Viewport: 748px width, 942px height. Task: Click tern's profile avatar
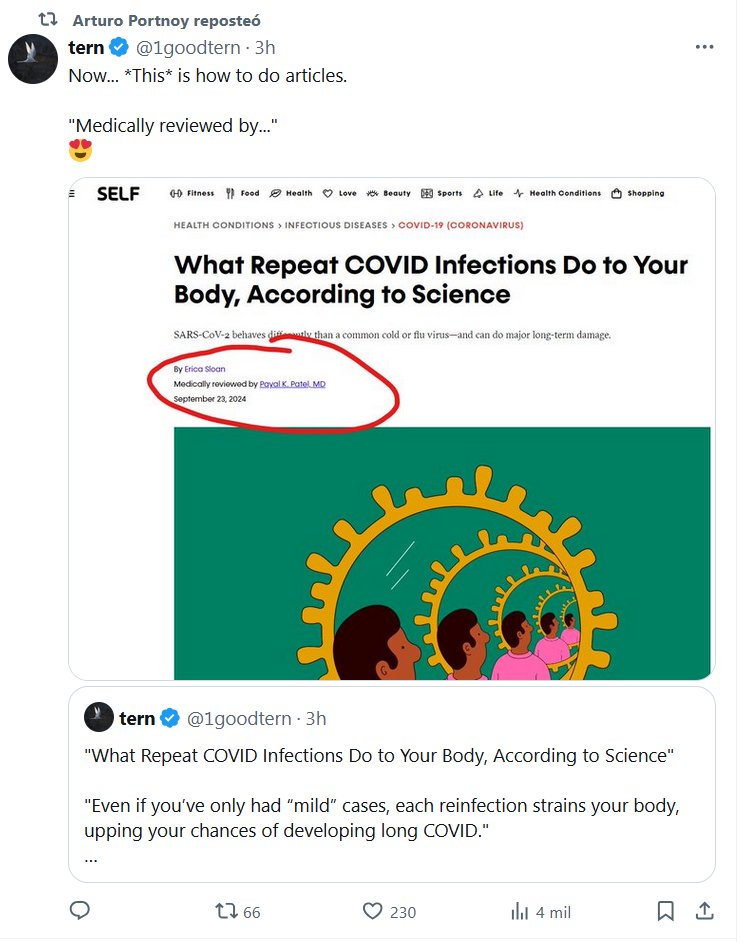pyautogui.click(x=32, y=59)
